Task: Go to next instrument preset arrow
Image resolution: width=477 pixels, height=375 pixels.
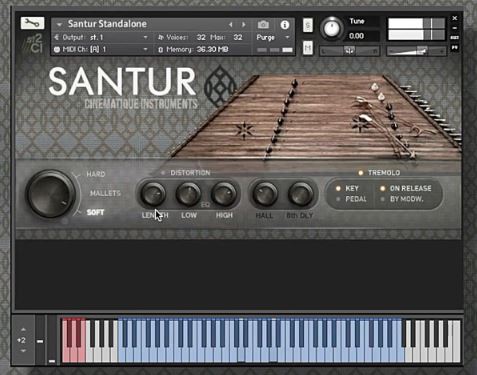Action: [244, 25]
